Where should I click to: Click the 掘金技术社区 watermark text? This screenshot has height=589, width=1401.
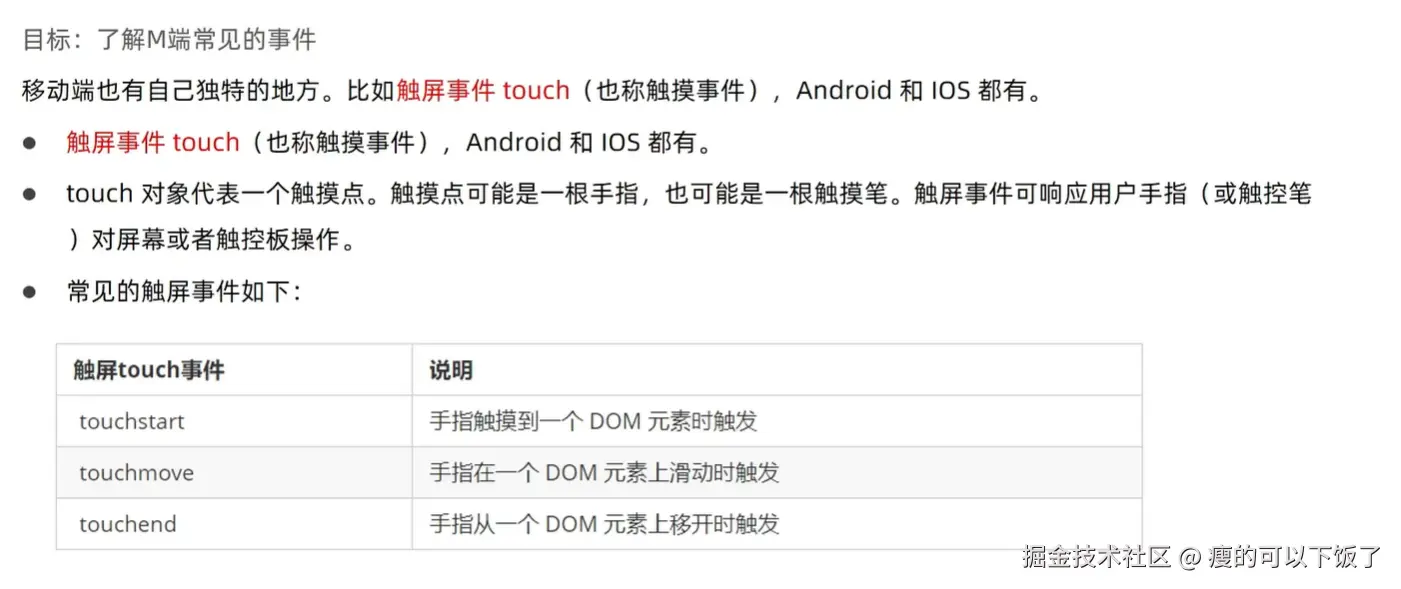[1096, 557]
